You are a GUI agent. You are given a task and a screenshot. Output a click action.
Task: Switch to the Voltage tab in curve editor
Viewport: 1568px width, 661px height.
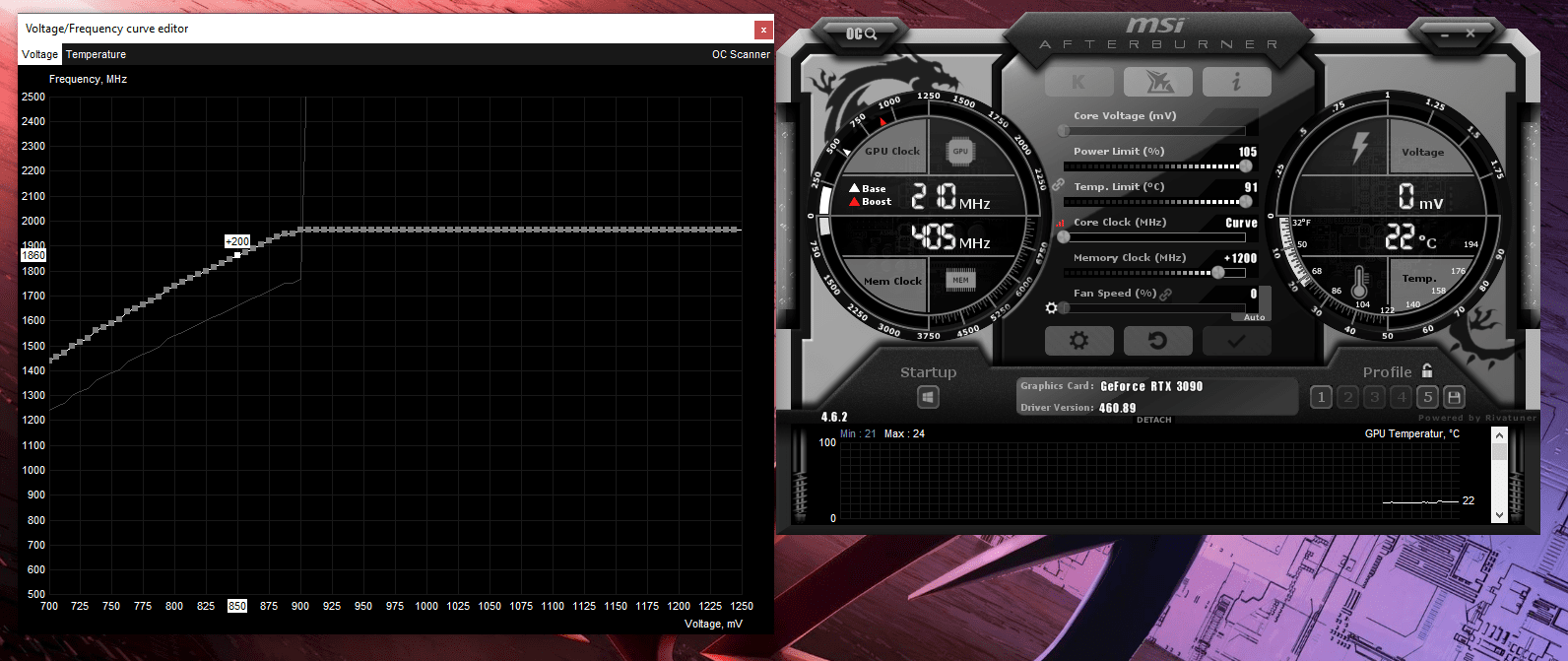(x=40, y=55)
